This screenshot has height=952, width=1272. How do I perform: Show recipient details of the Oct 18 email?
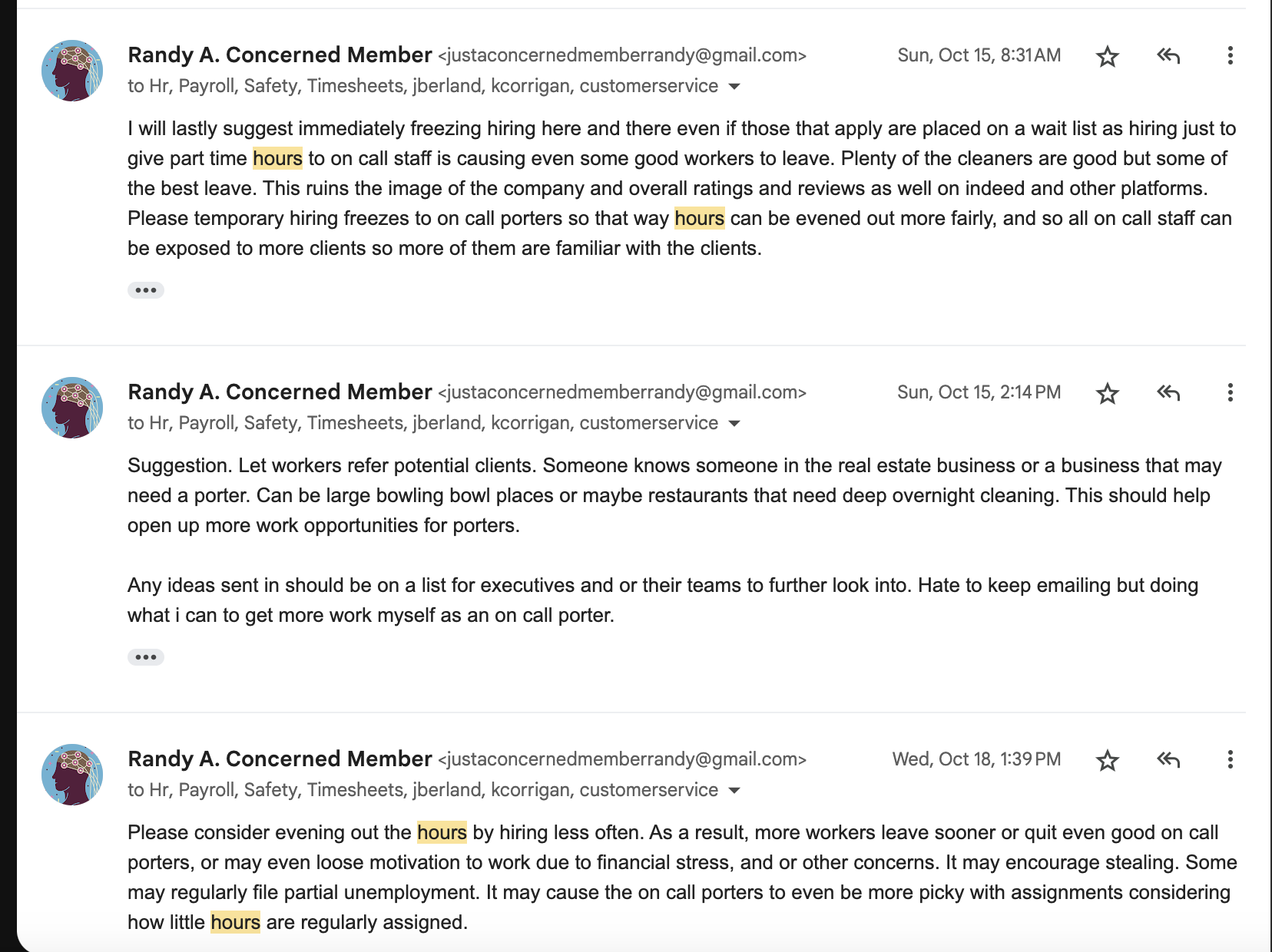[x=734, y=791]
